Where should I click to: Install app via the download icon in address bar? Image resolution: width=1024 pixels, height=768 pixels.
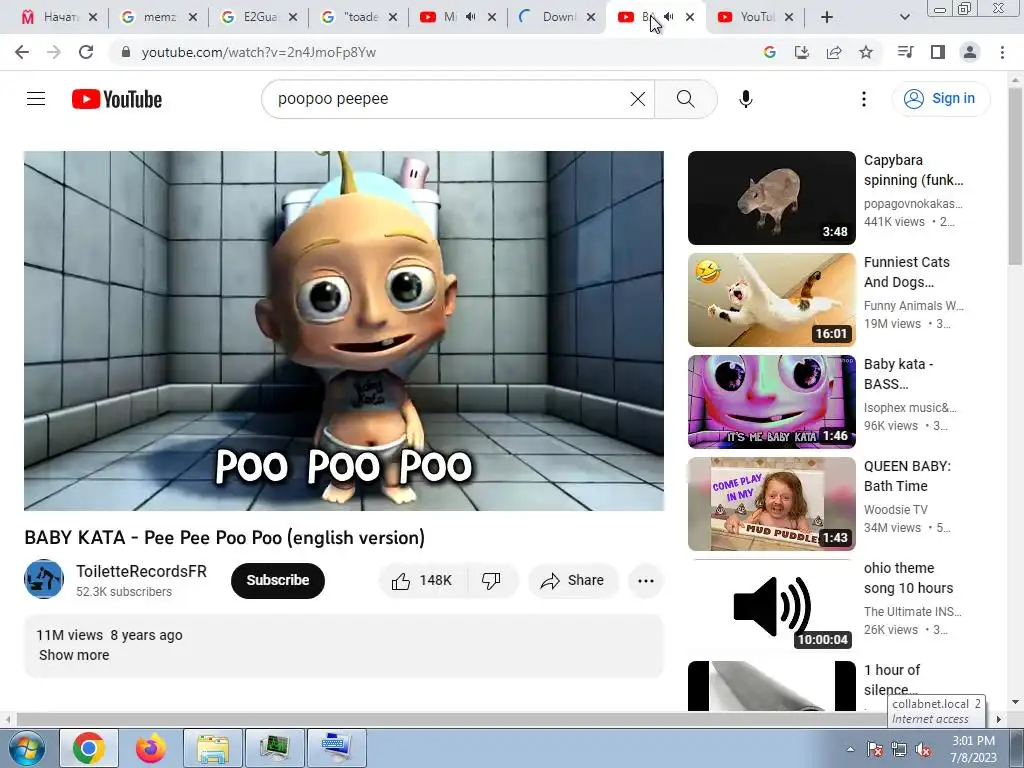tap(802, 52)
